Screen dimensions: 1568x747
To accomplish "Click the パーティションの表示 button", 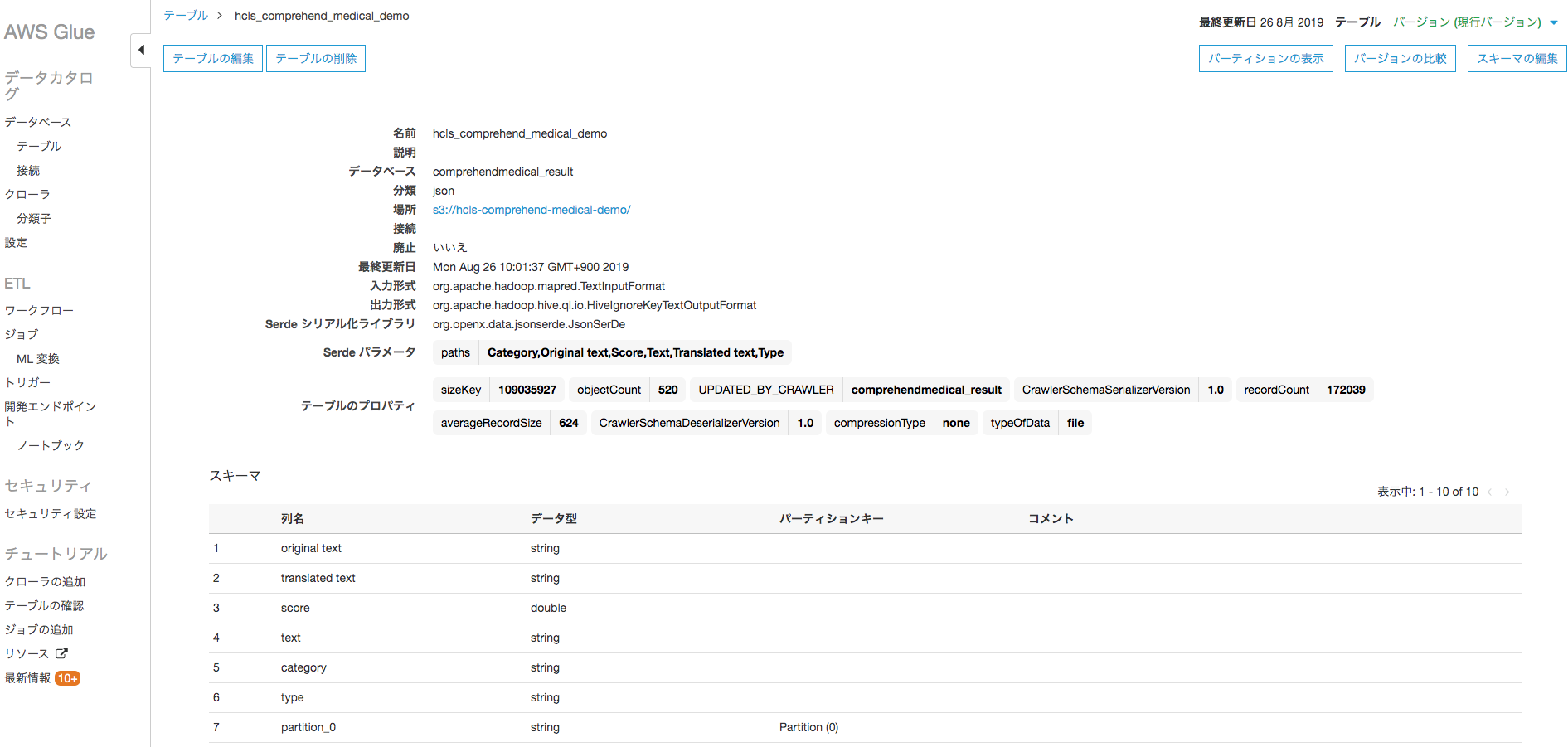I will click(1266, 58).
